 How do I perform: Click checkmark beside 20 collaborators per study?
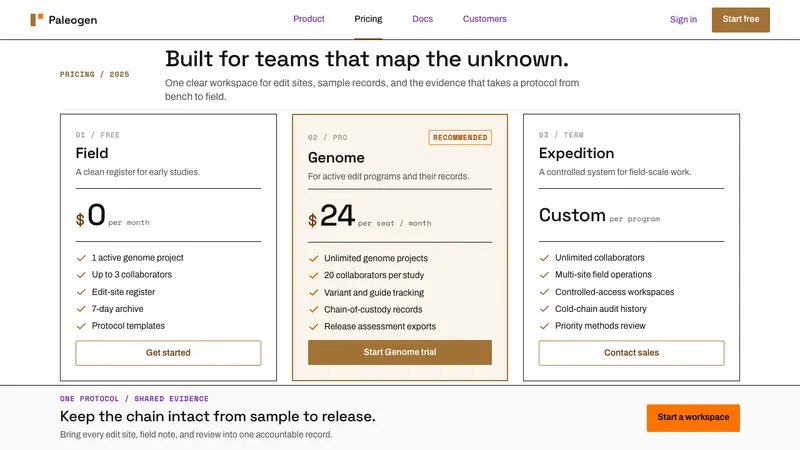pos(314,276)
